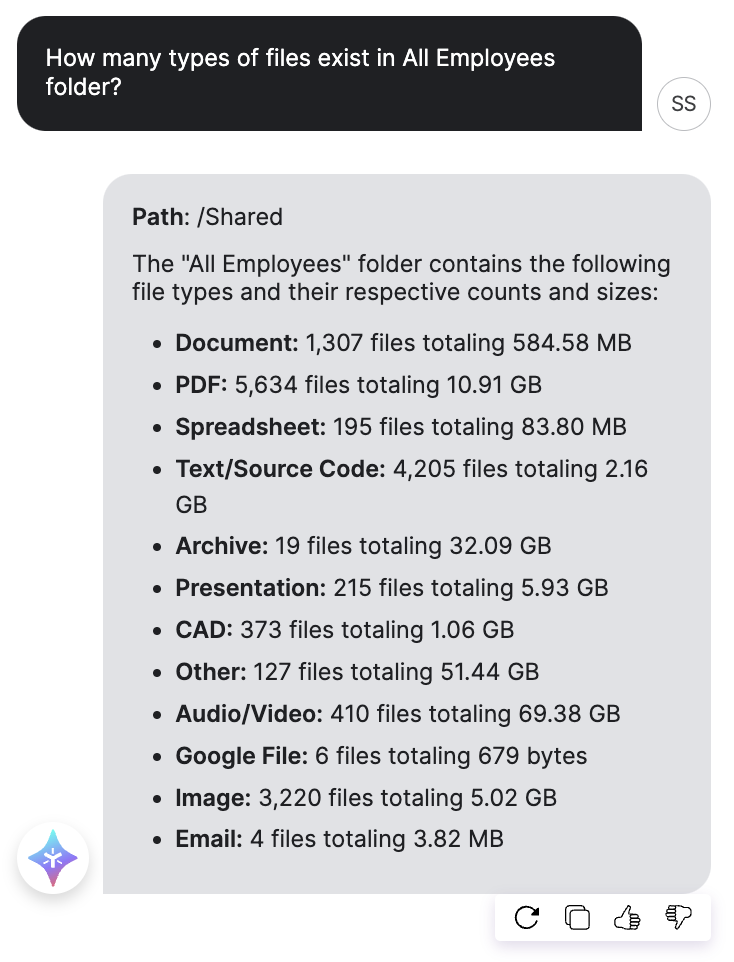734x962 pixels.
Task: Click the regenerate response icon
Action: tap(527, 918)
